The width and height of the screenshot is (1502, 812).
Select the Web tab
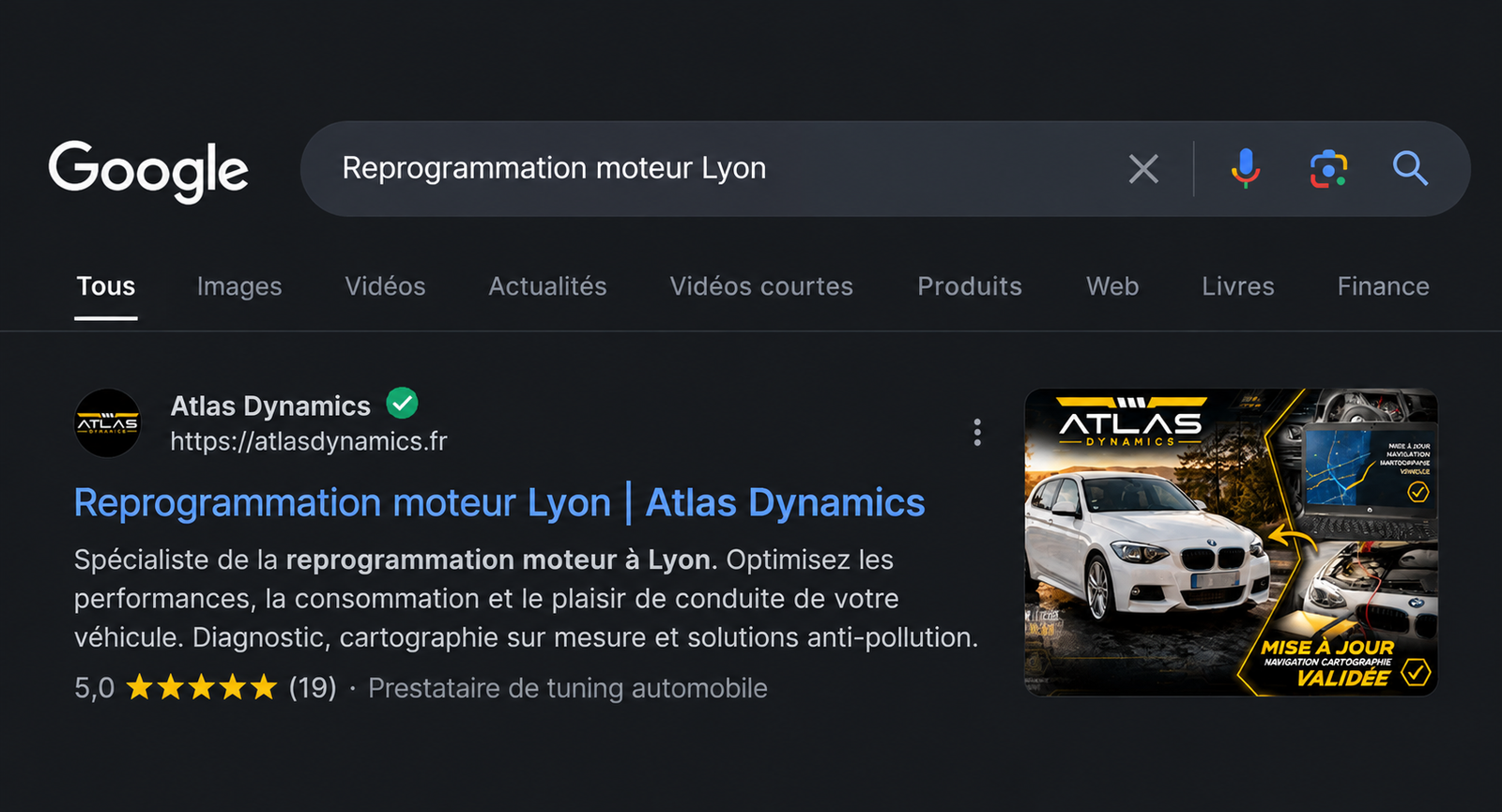click(1112, 286)
